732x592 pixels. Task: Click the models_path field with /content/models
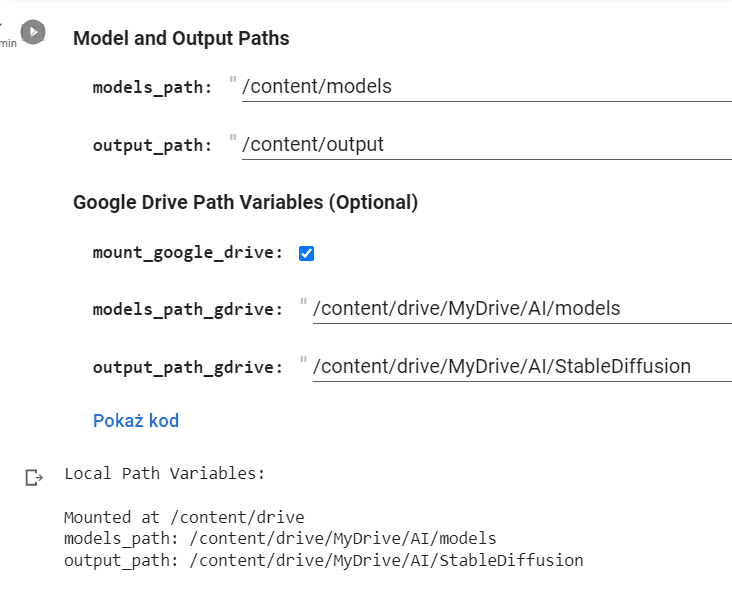tap(486, 87)
